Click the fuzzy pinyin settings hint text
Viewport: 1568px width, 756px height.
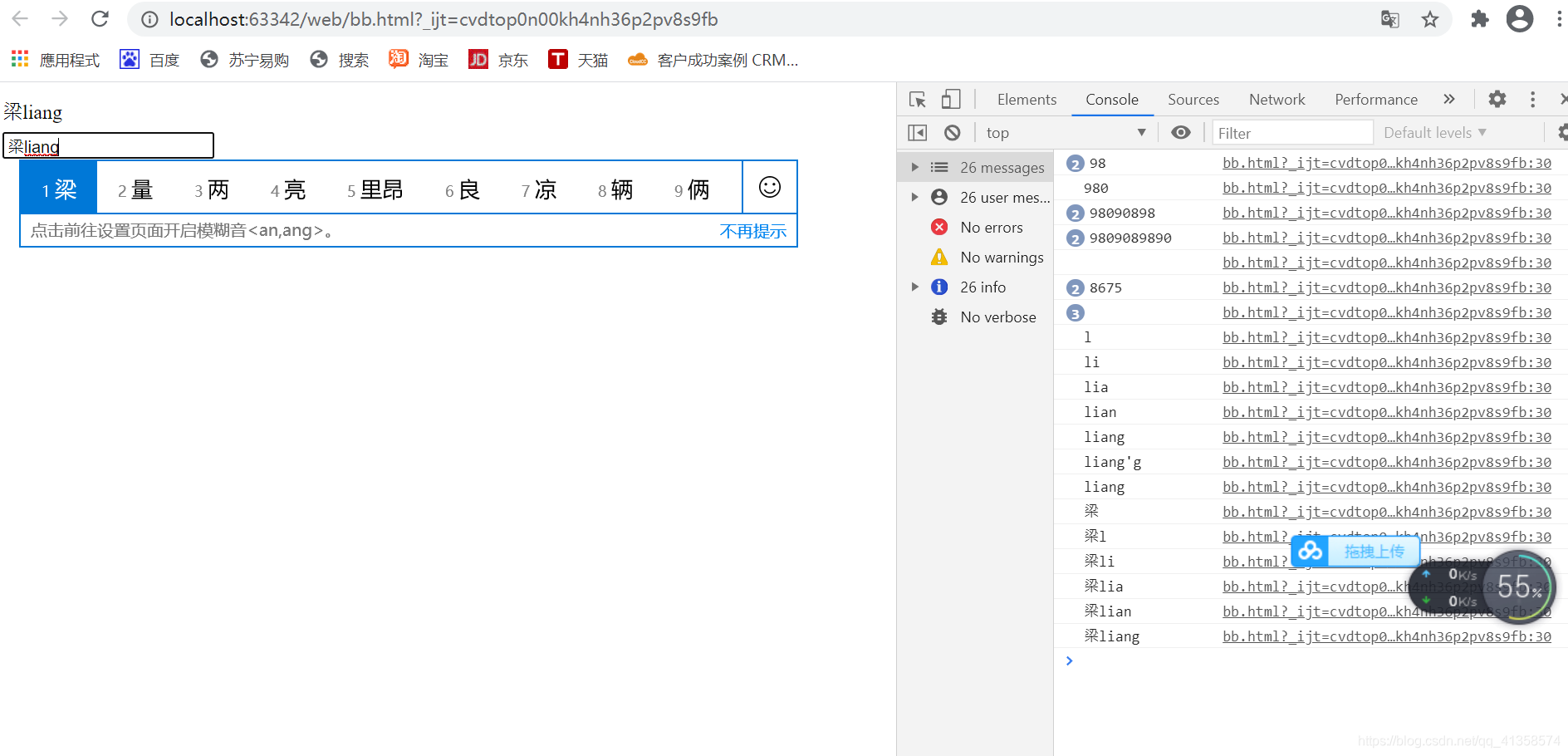pos(182,230)
